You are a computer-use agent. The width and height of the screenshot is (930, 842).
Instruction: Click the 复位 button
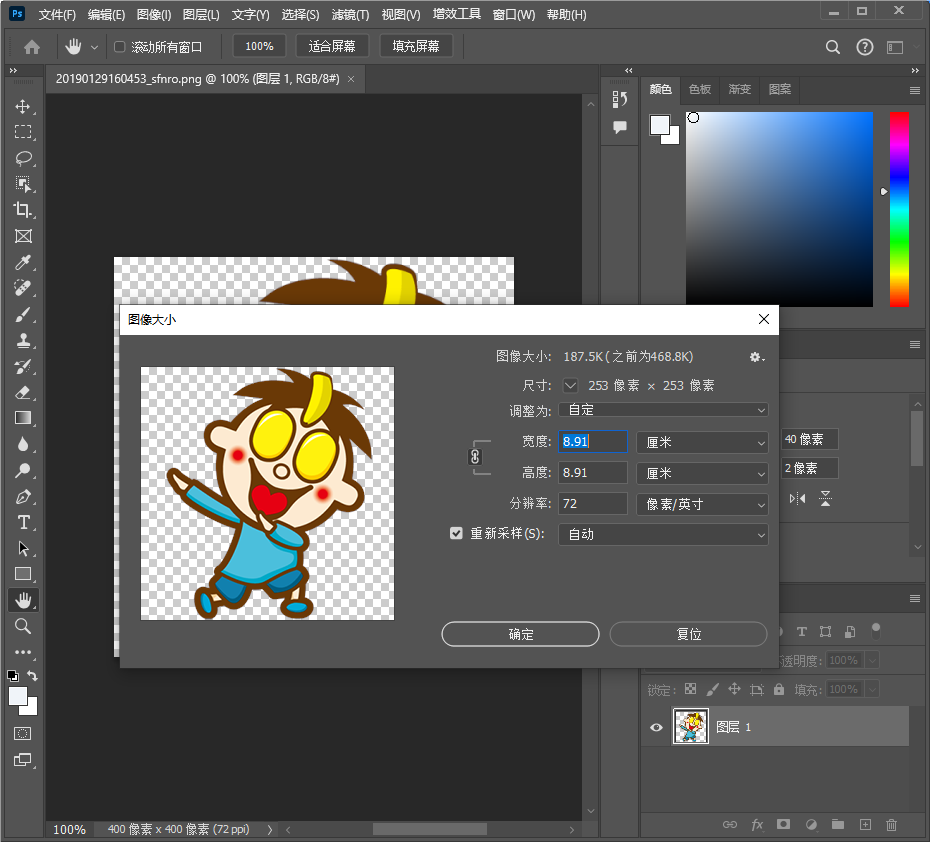[x=688, y=634]
